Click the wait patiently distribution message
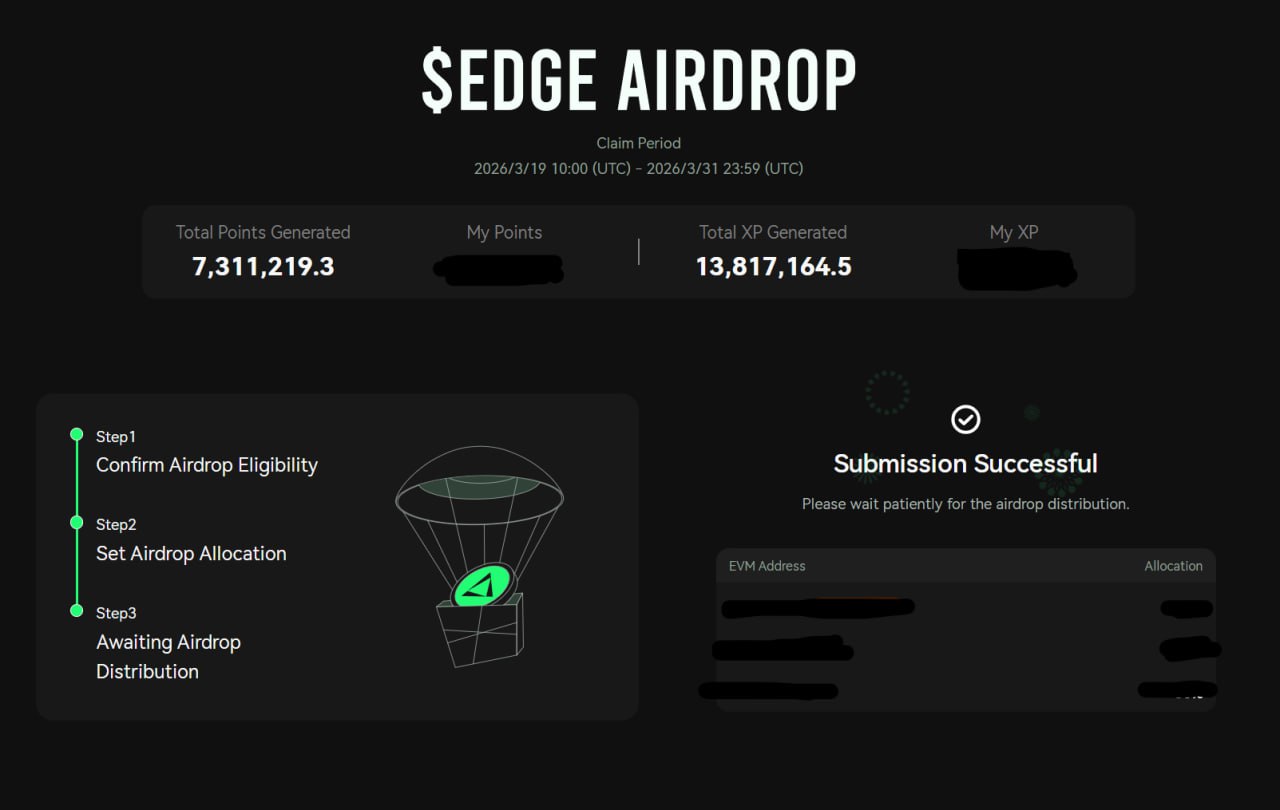Viewport: 1280px width, 810px height. click(965, 504)
